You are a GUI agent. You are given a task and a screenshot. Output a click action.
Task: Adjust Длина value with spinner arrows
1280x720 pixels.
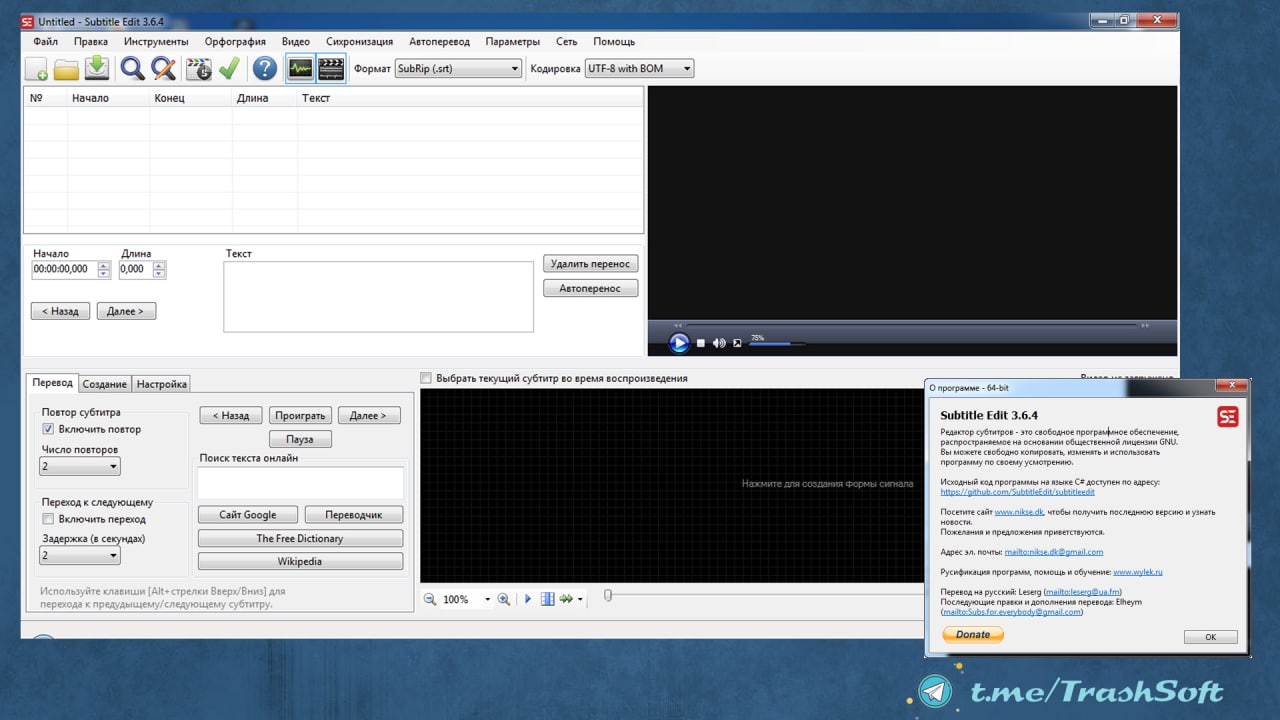pyautogui.click(x=159, y=269)
